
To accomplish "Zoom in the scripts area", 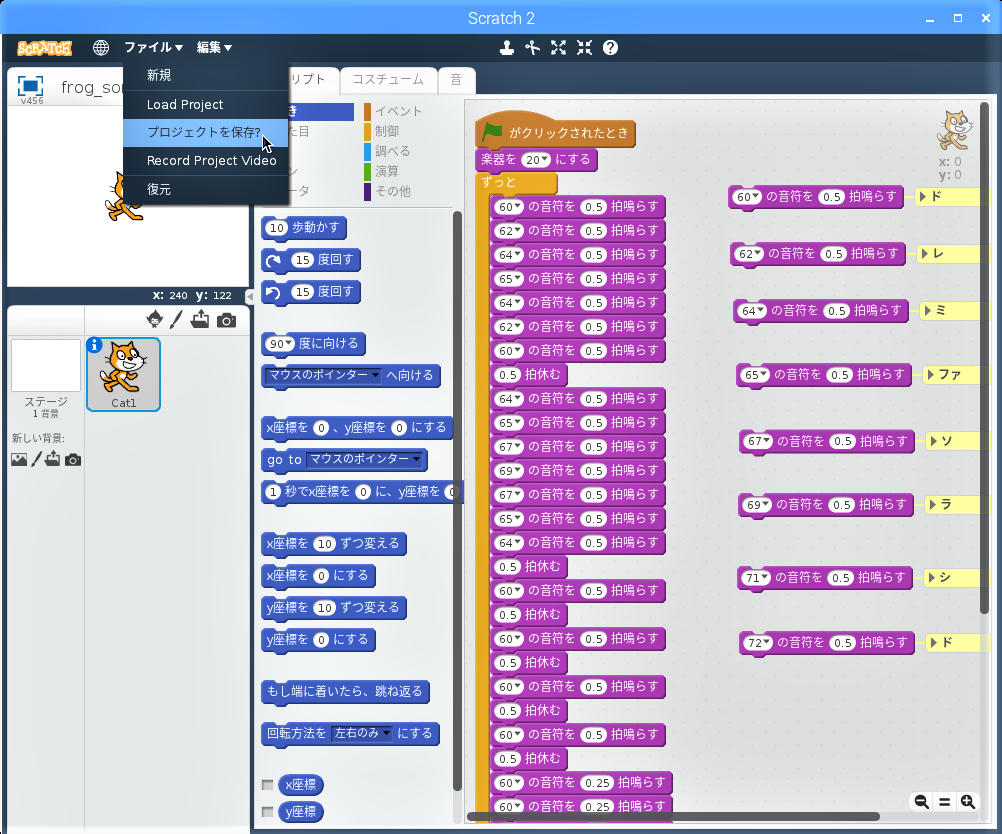I will 968,801.
